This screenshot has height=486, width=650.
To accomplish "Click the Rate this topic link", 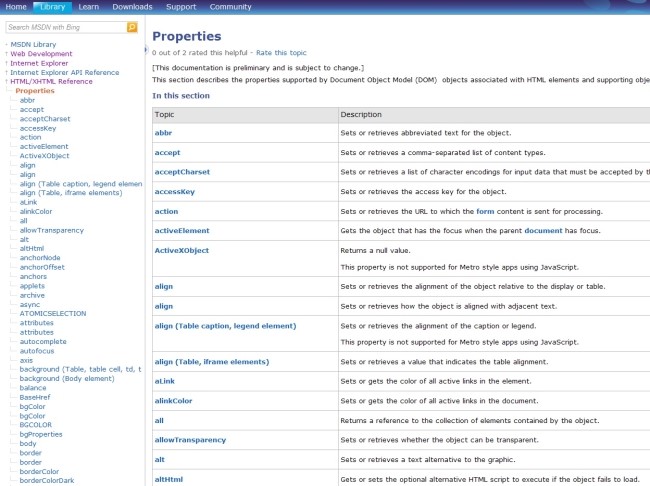I will coord(281,51).
